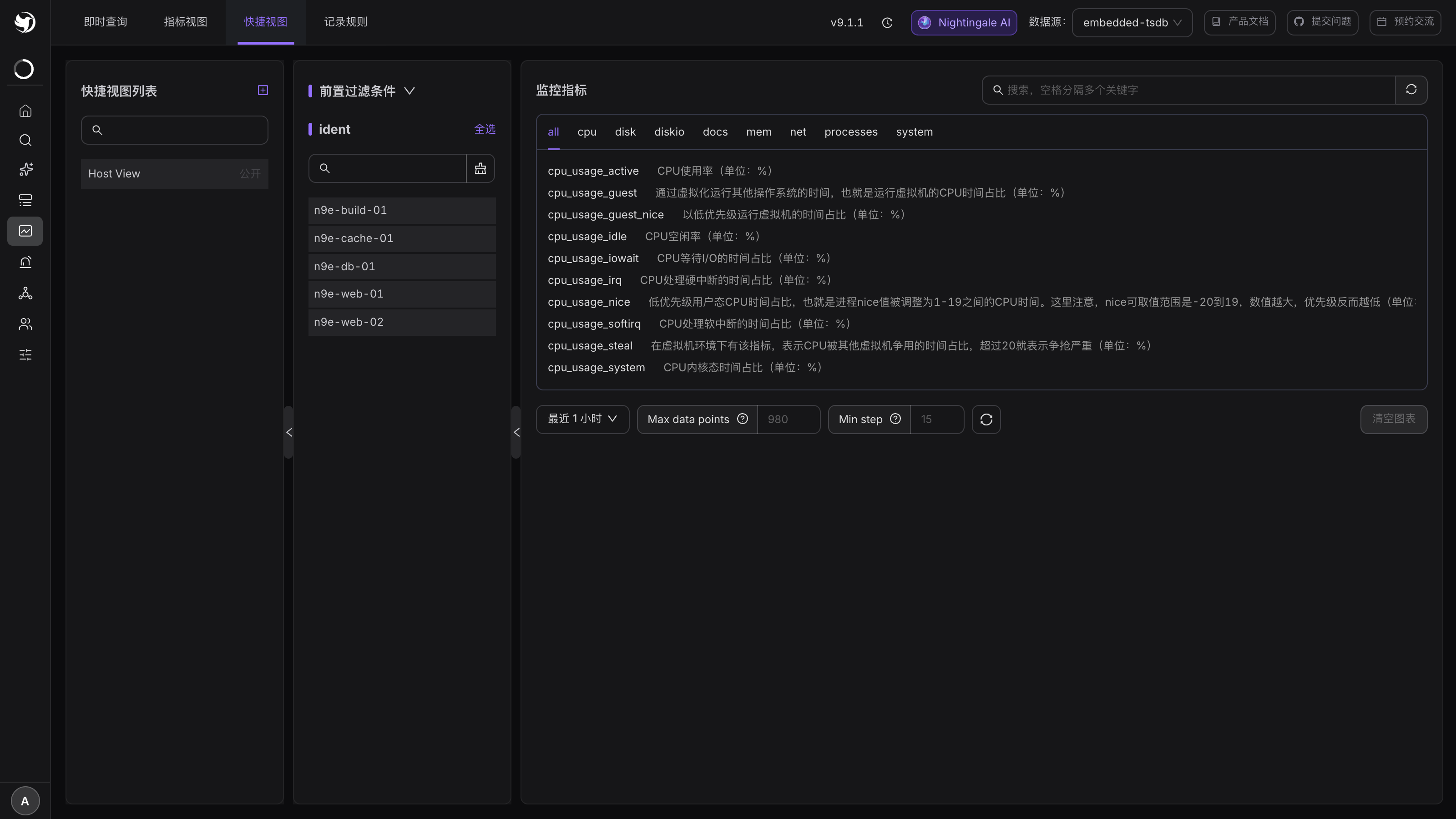
Task: Switch to the 指标视图 tab
Action: point(185,22)
